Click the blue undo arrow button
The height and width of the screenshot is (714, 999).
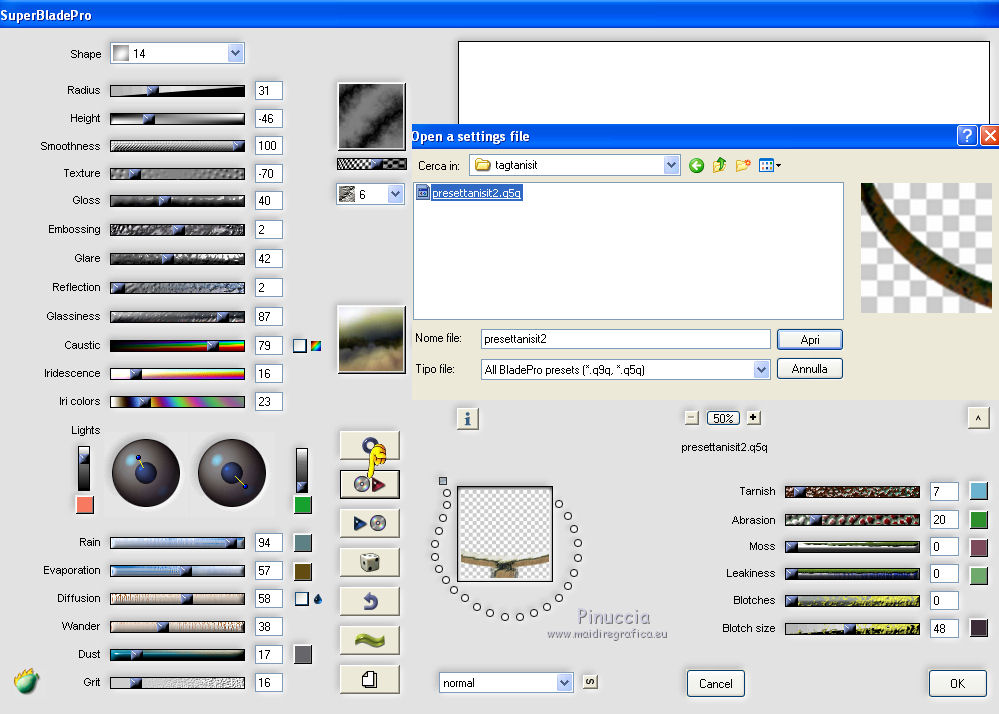[x=369, y=601]
